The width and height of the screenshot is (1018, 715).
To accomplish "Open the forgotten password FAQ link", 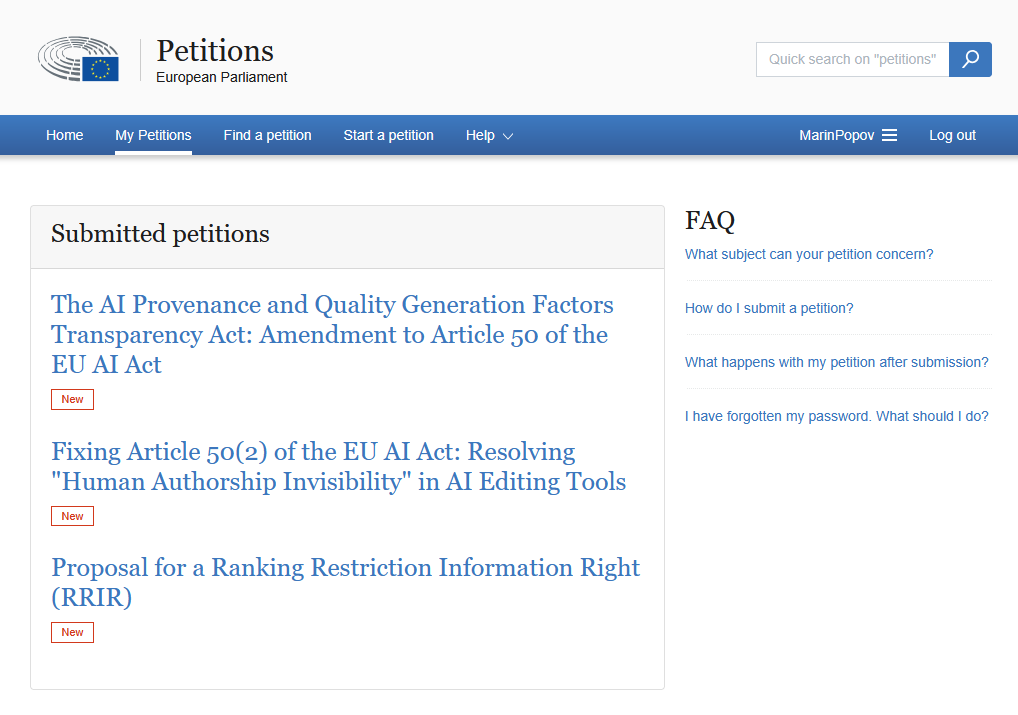I will [x=836, y=416].
